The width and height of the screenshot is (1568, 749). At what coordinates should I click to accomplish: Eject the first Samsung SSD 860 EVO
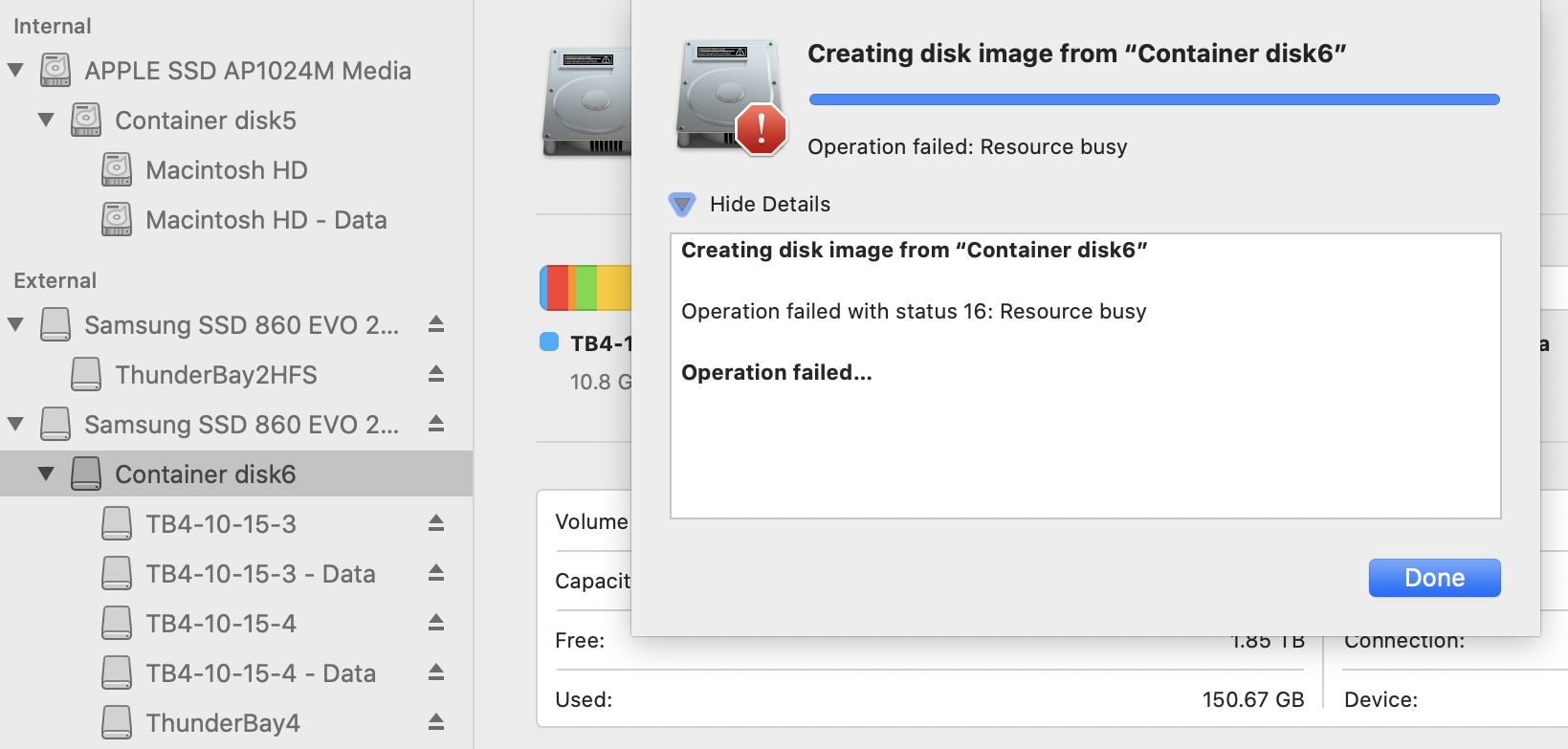[436, 324]
